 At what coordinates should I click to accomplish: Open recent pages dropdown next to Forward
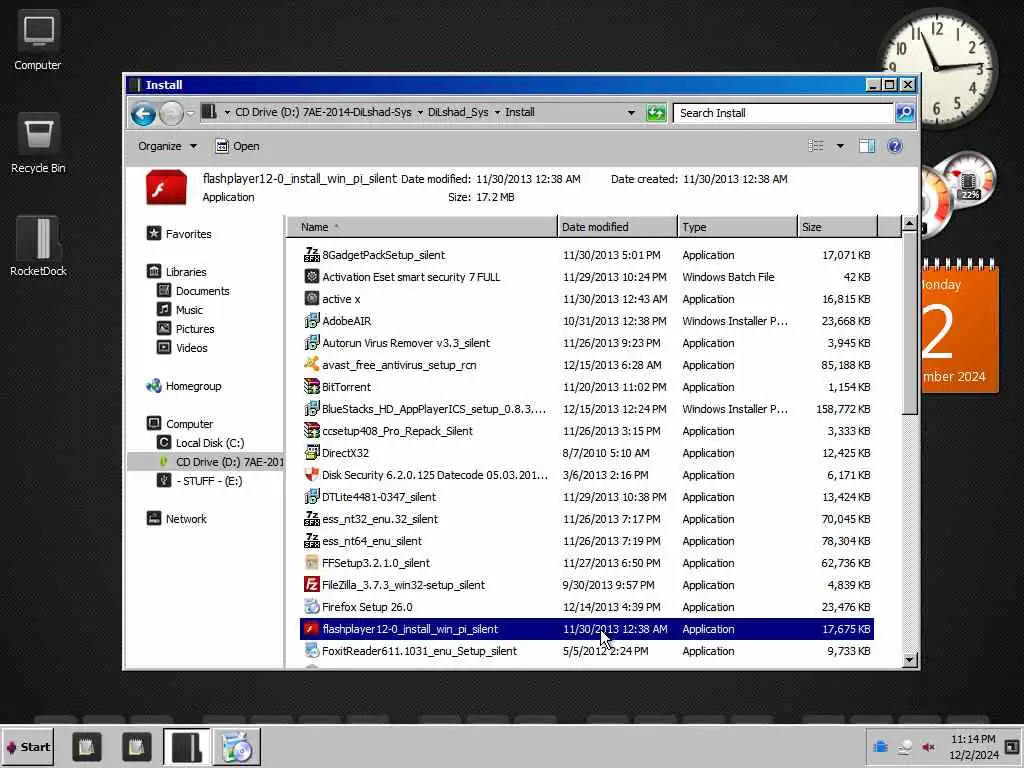tap(190, 113)
